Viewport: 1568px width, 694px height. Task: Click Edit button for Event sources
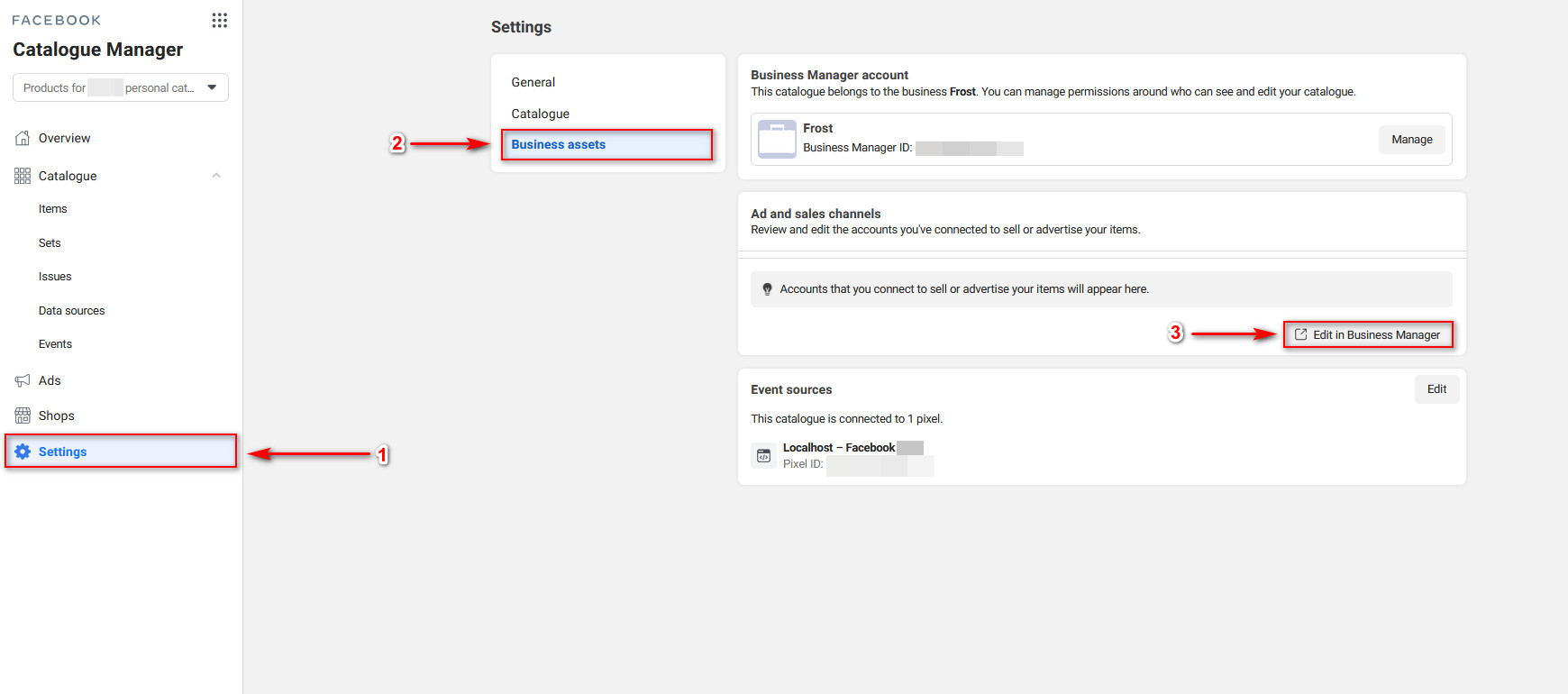[x=1436, y=389]
